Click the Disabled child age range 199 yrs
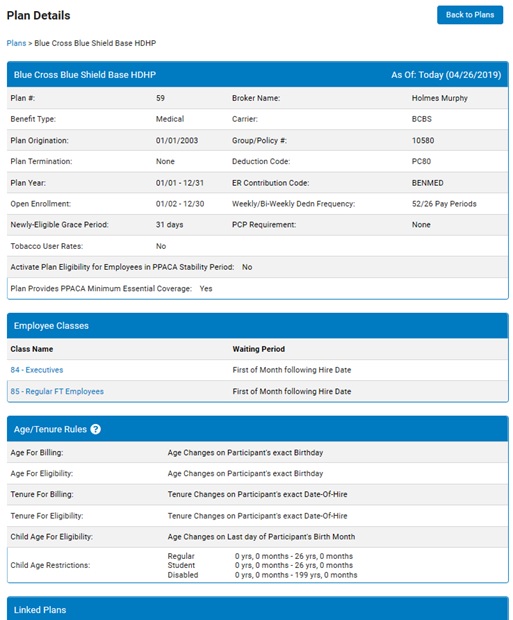 click(x=296, y=575)
